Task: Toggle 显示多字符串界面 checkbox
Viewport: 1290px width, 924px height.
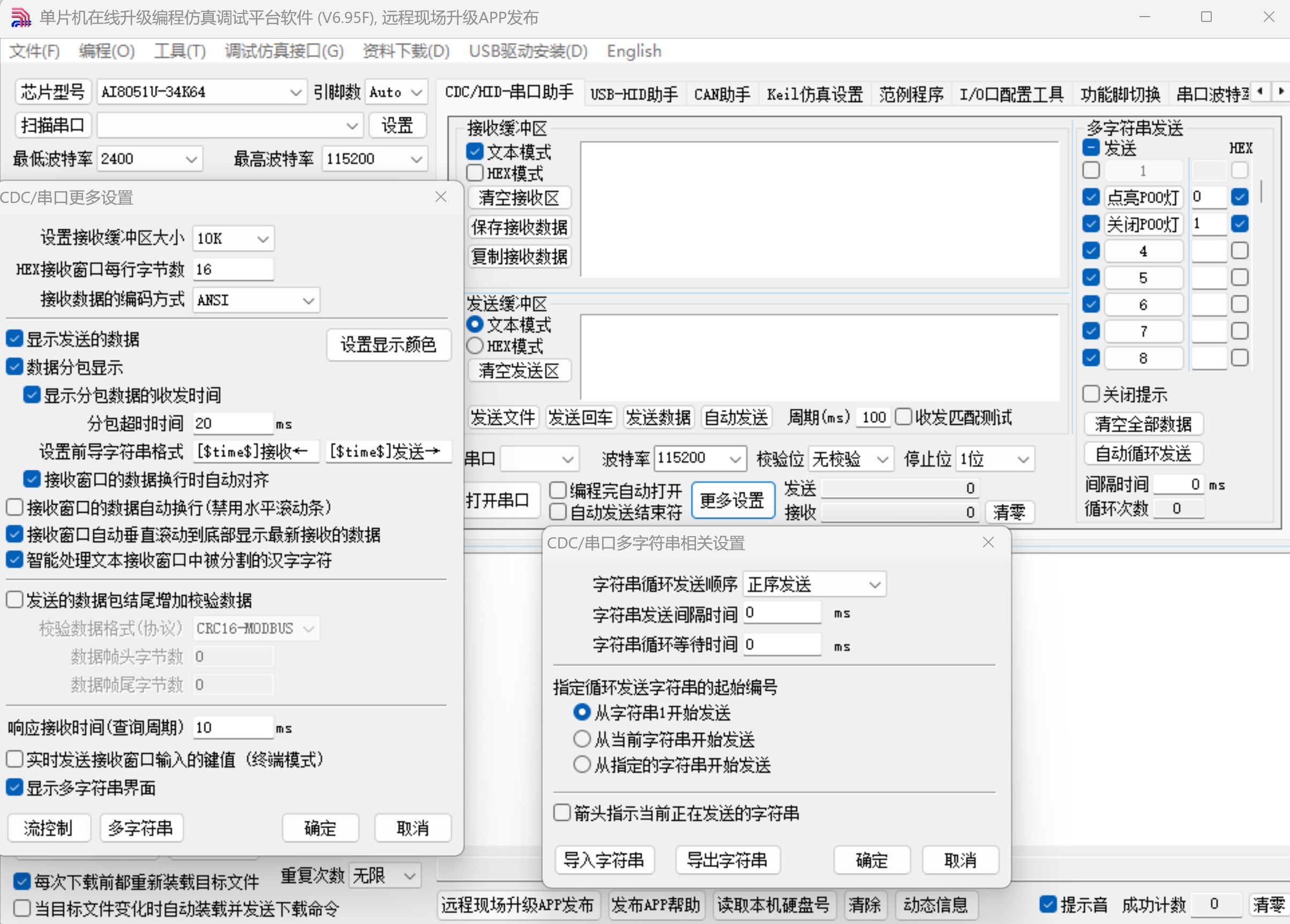Action: click(x=14, y=787)
